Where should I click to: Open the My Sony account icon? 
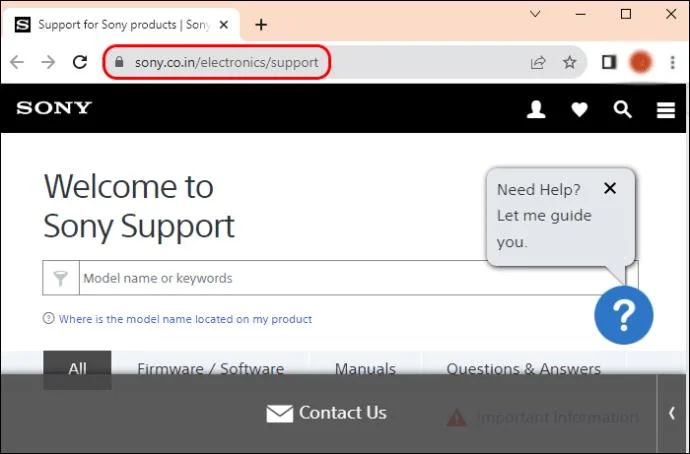coord(536,109)
